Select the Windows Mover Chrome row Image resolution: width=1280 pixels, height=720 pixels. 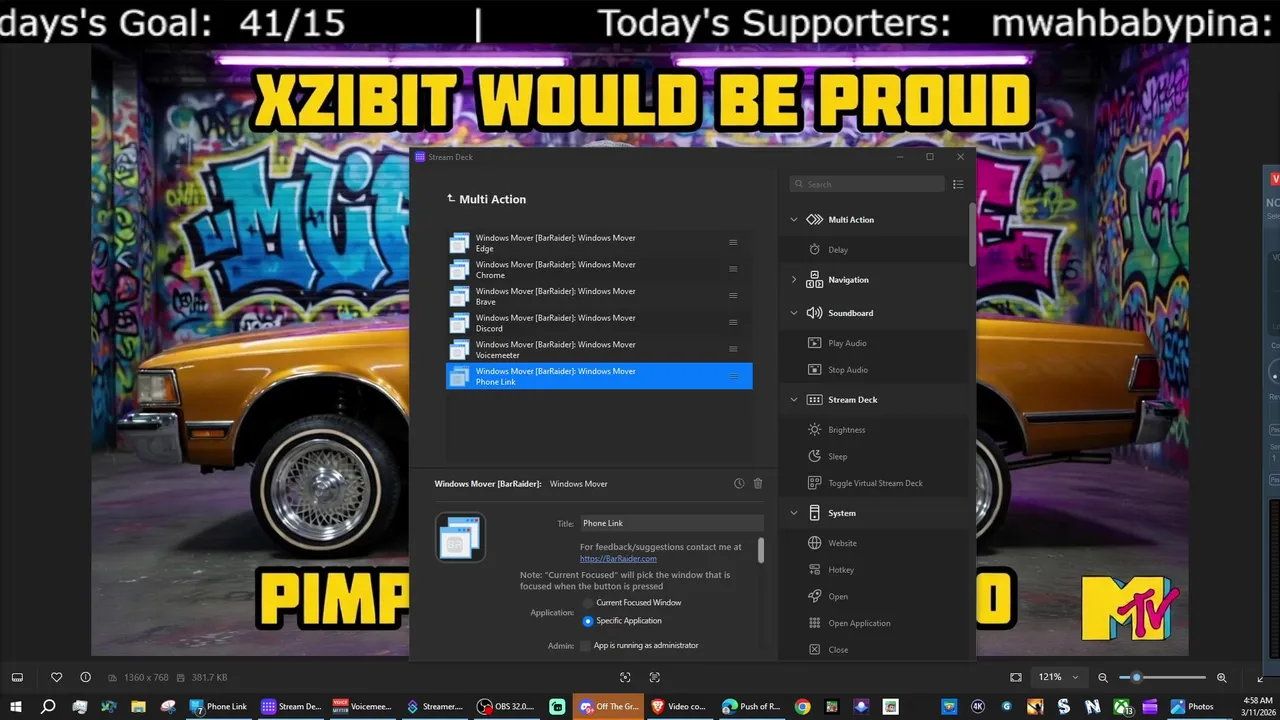tap(599, 270)
